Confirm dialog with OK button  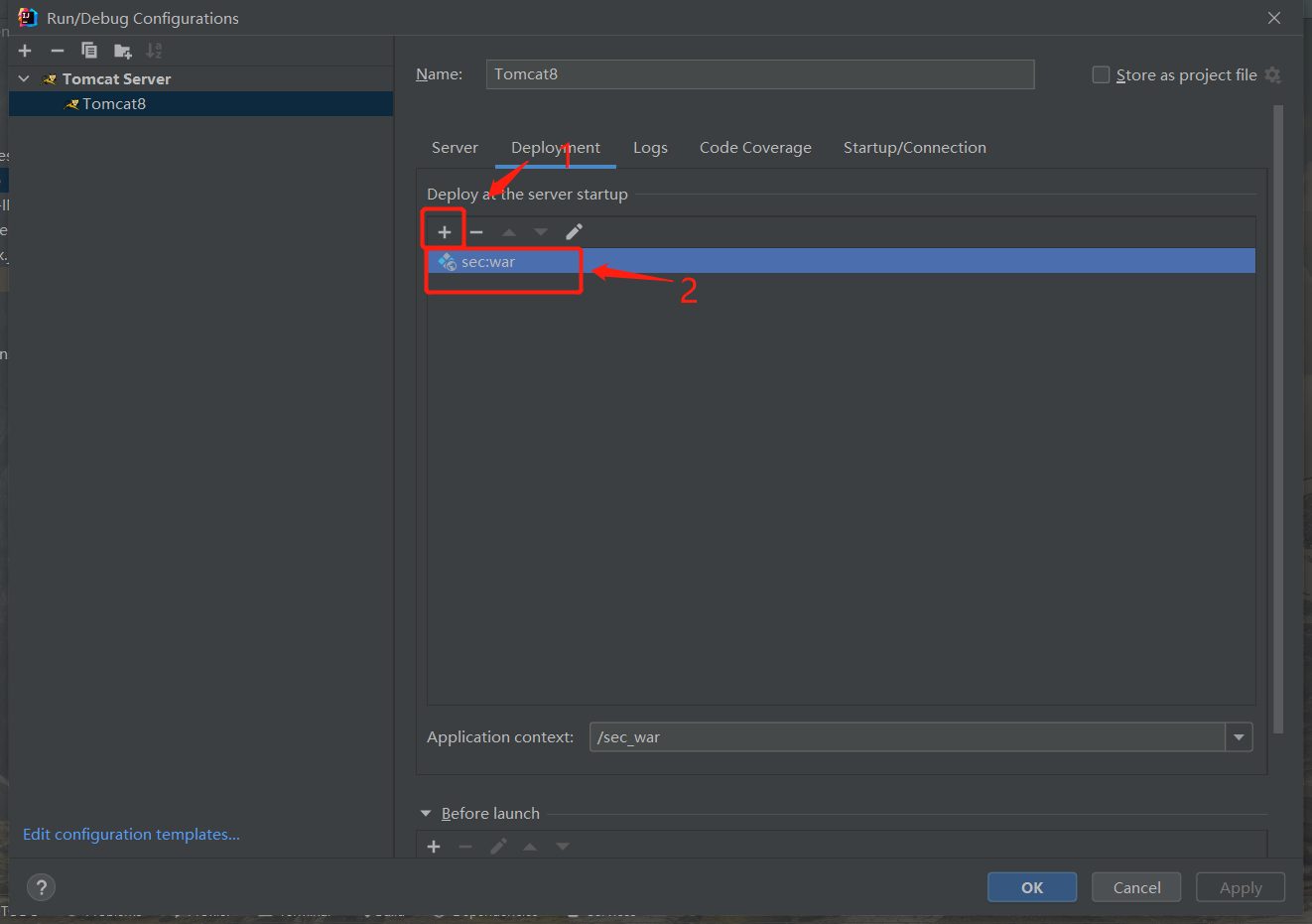click(1032, 887)
